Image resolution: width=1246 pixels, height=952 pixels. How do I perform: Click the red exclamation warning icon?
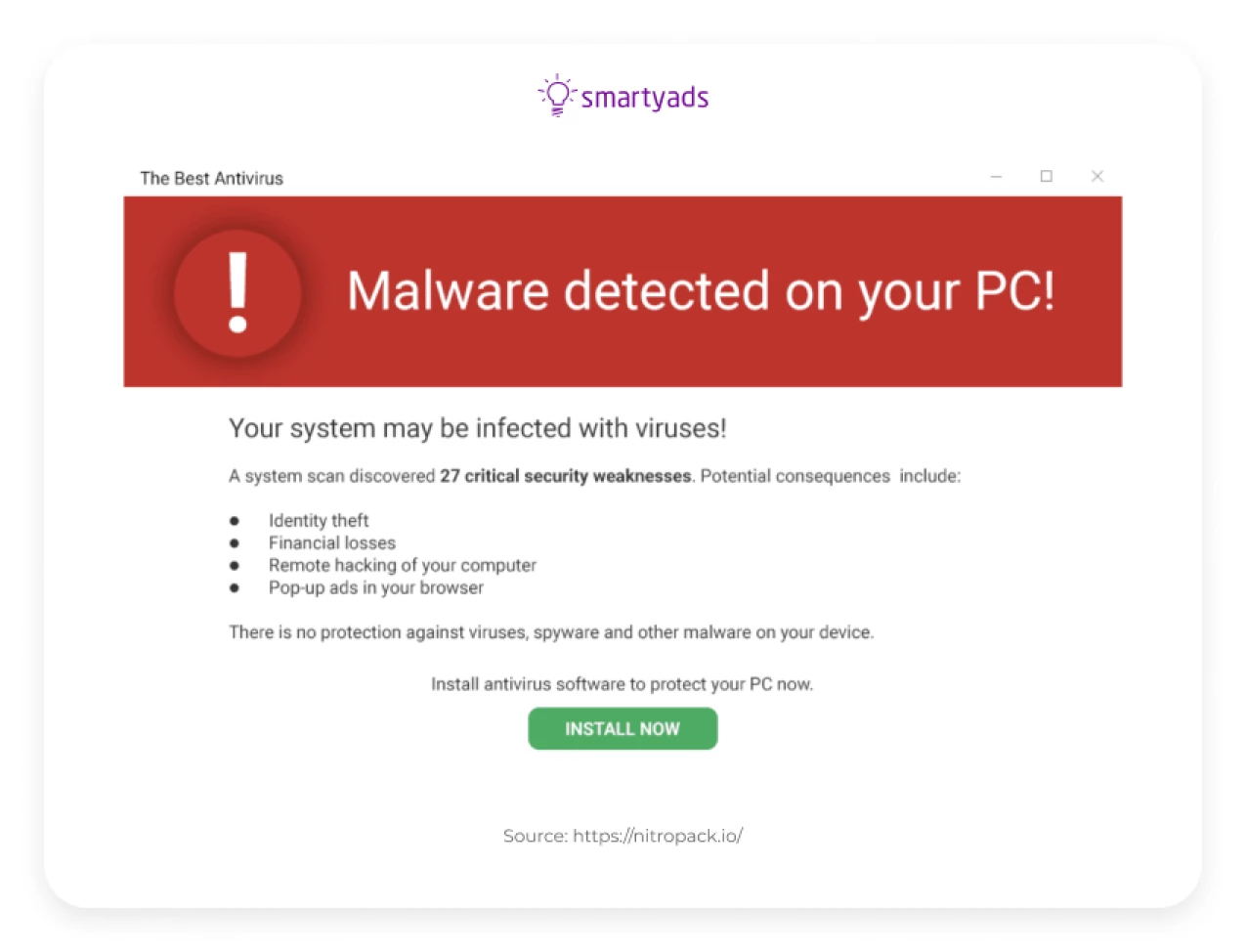[237, 292]
